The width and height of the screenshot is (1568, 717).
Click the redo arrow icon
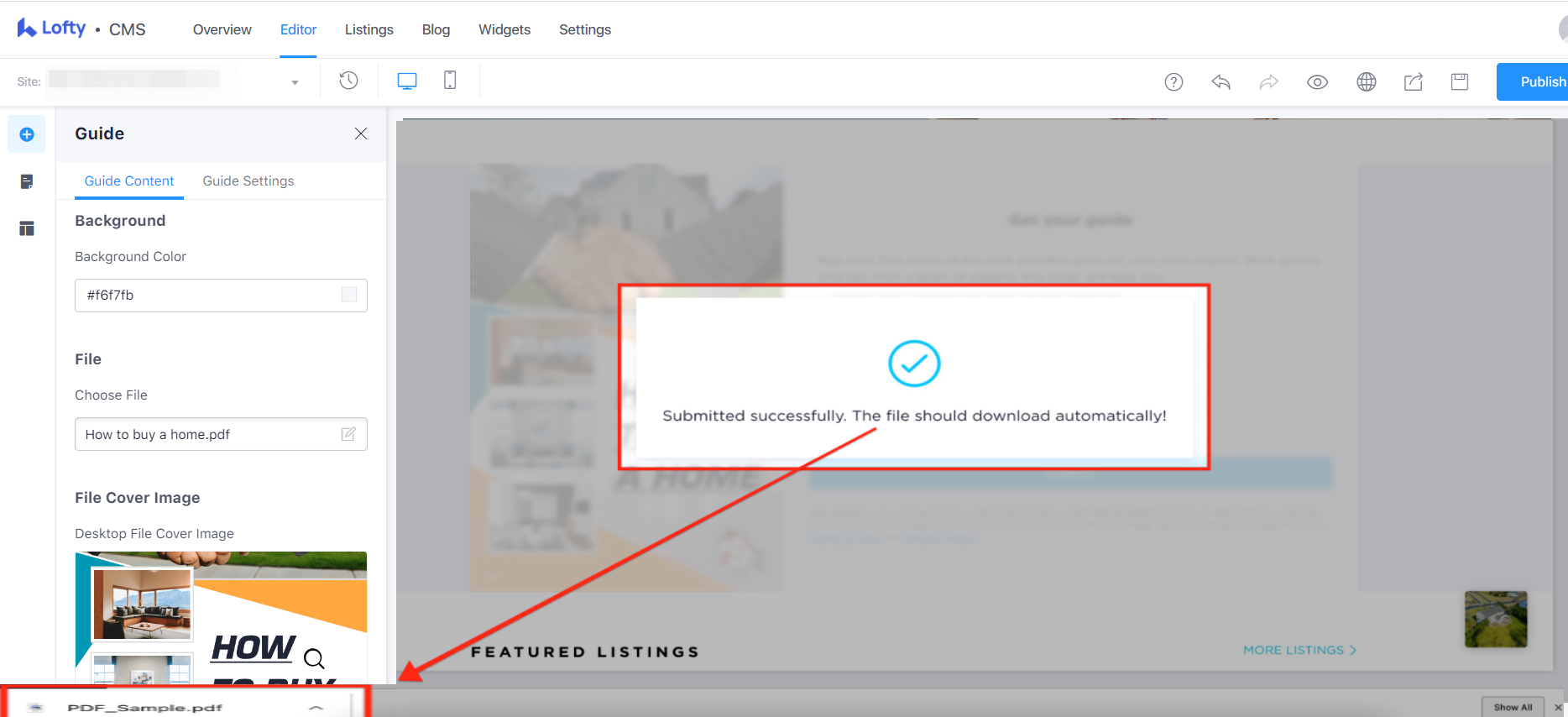[x=1268, y=81]
